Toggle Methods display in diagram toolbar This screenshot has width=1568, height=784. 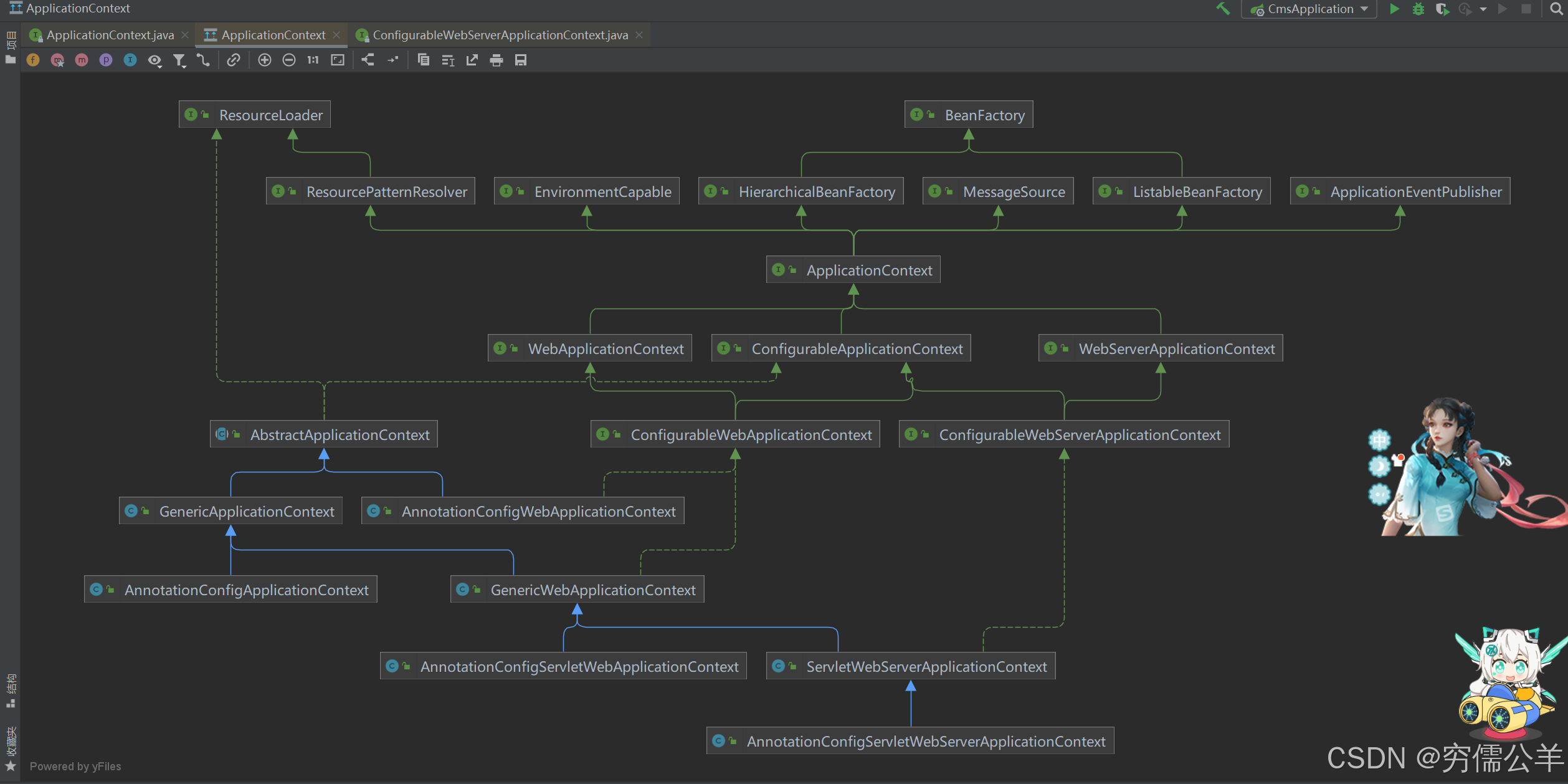[82, 60]
